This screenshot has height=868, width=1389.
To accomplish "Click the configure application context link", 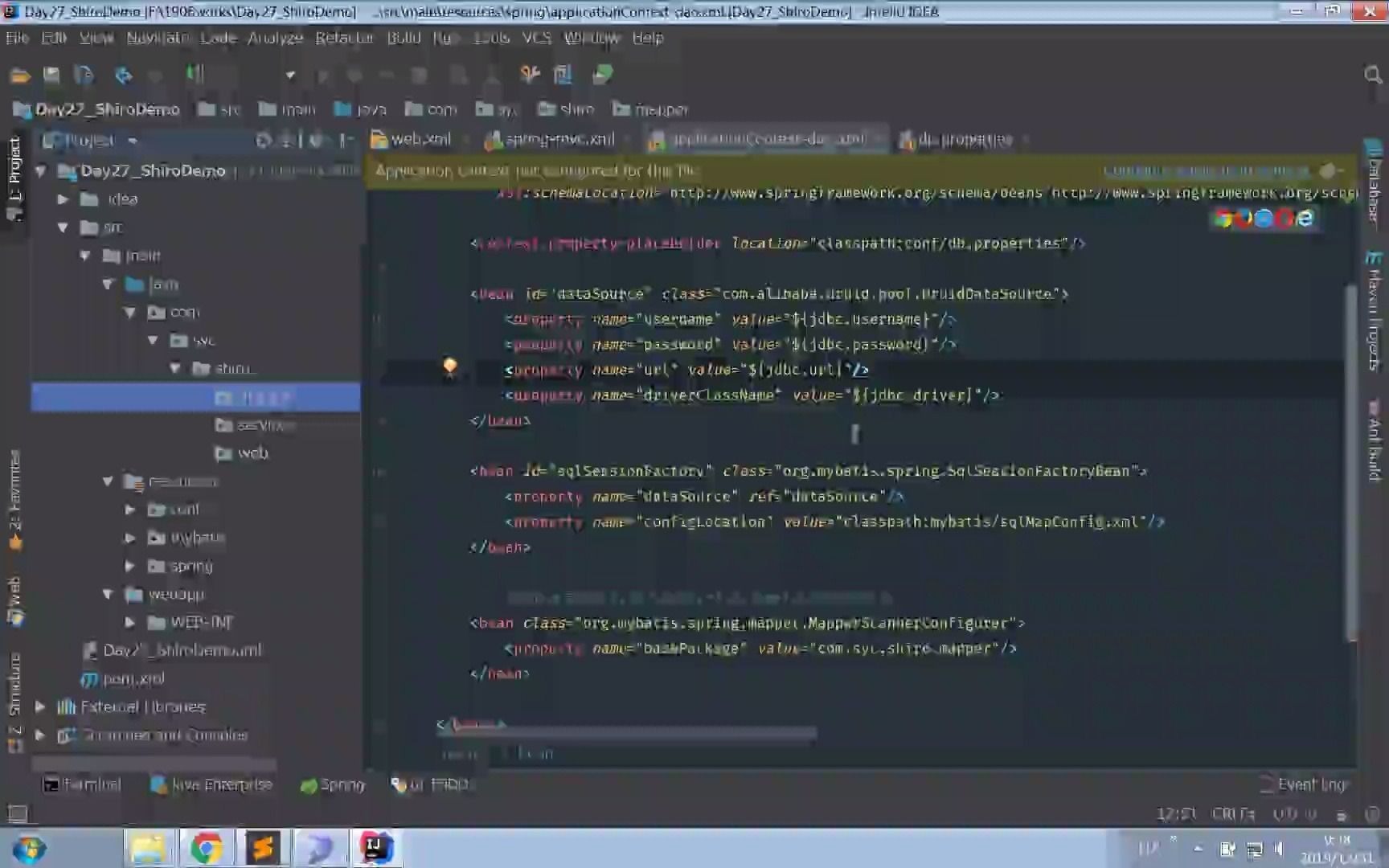I will pyautogui.click(x=1206, y=170).
